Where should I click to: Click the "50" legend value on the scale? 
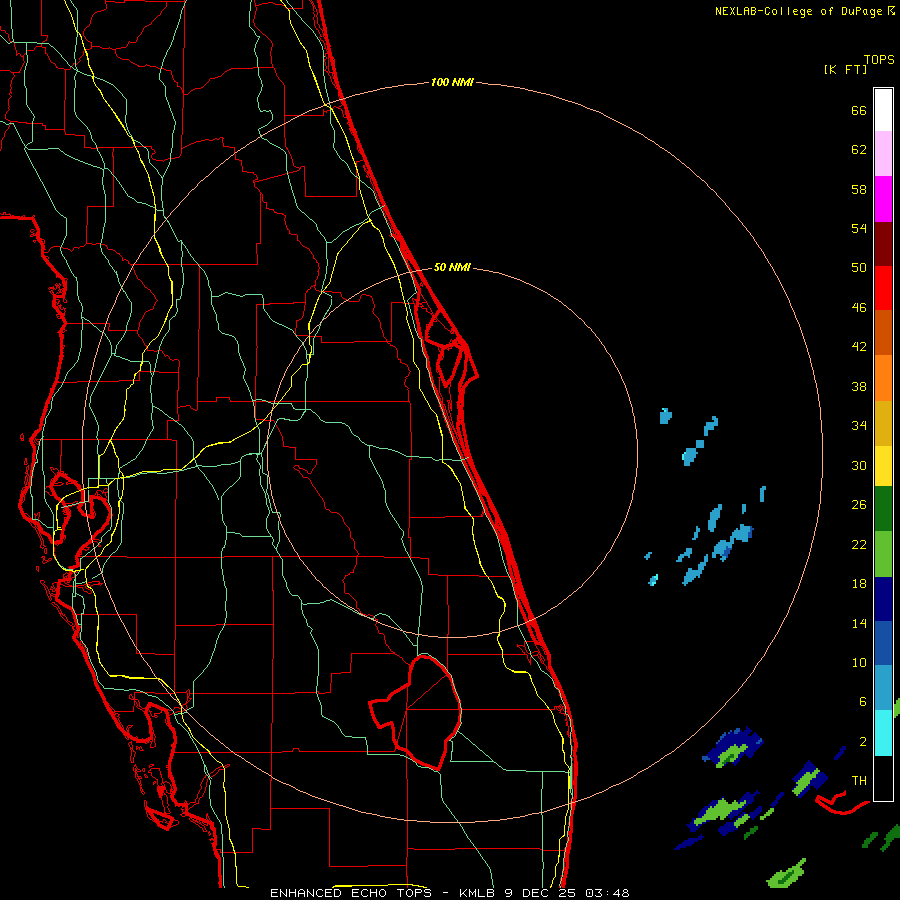pos(859,267)
